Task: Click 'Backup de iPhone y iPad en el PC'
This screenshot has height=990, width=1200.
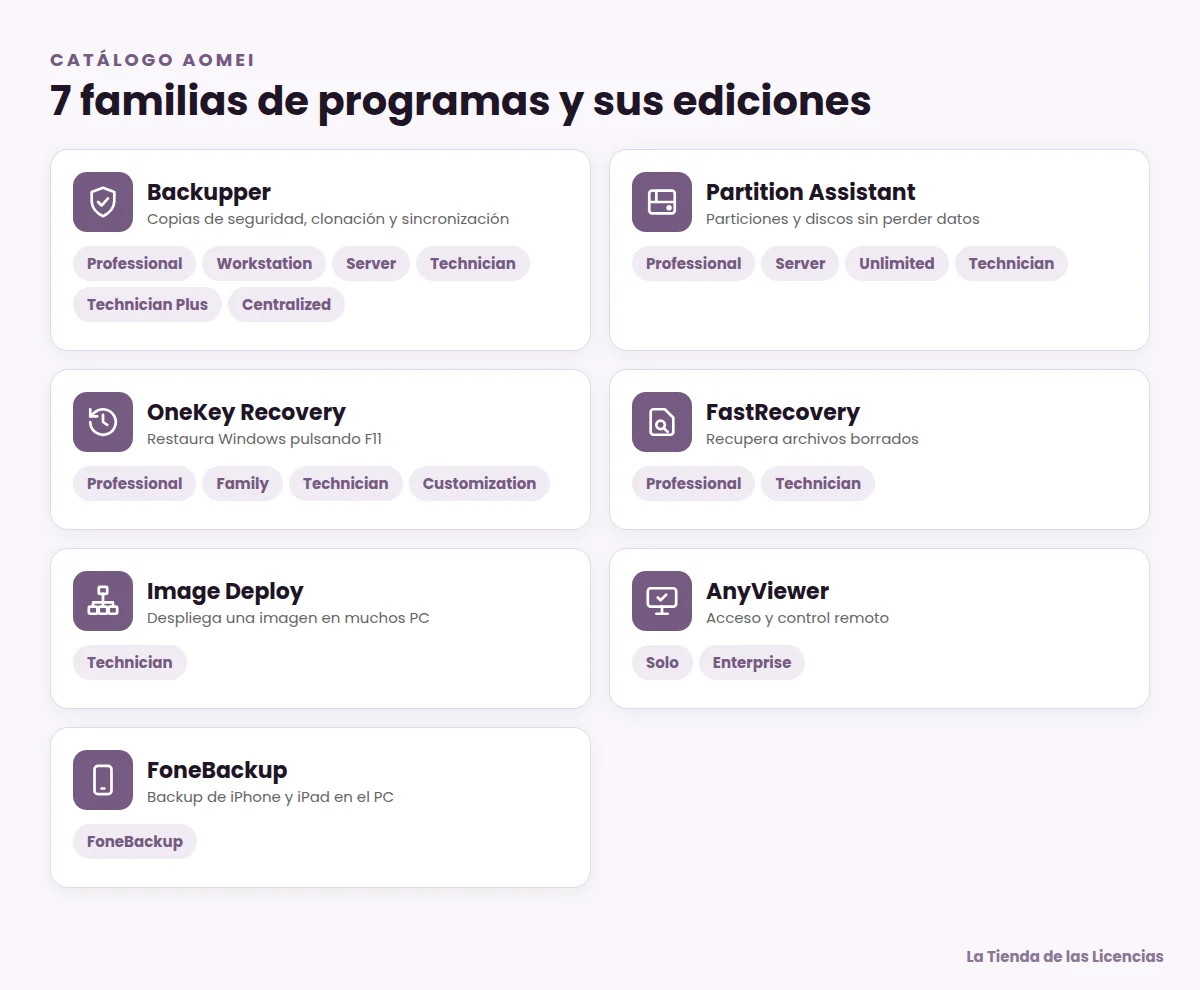Action: click(270, 797)
